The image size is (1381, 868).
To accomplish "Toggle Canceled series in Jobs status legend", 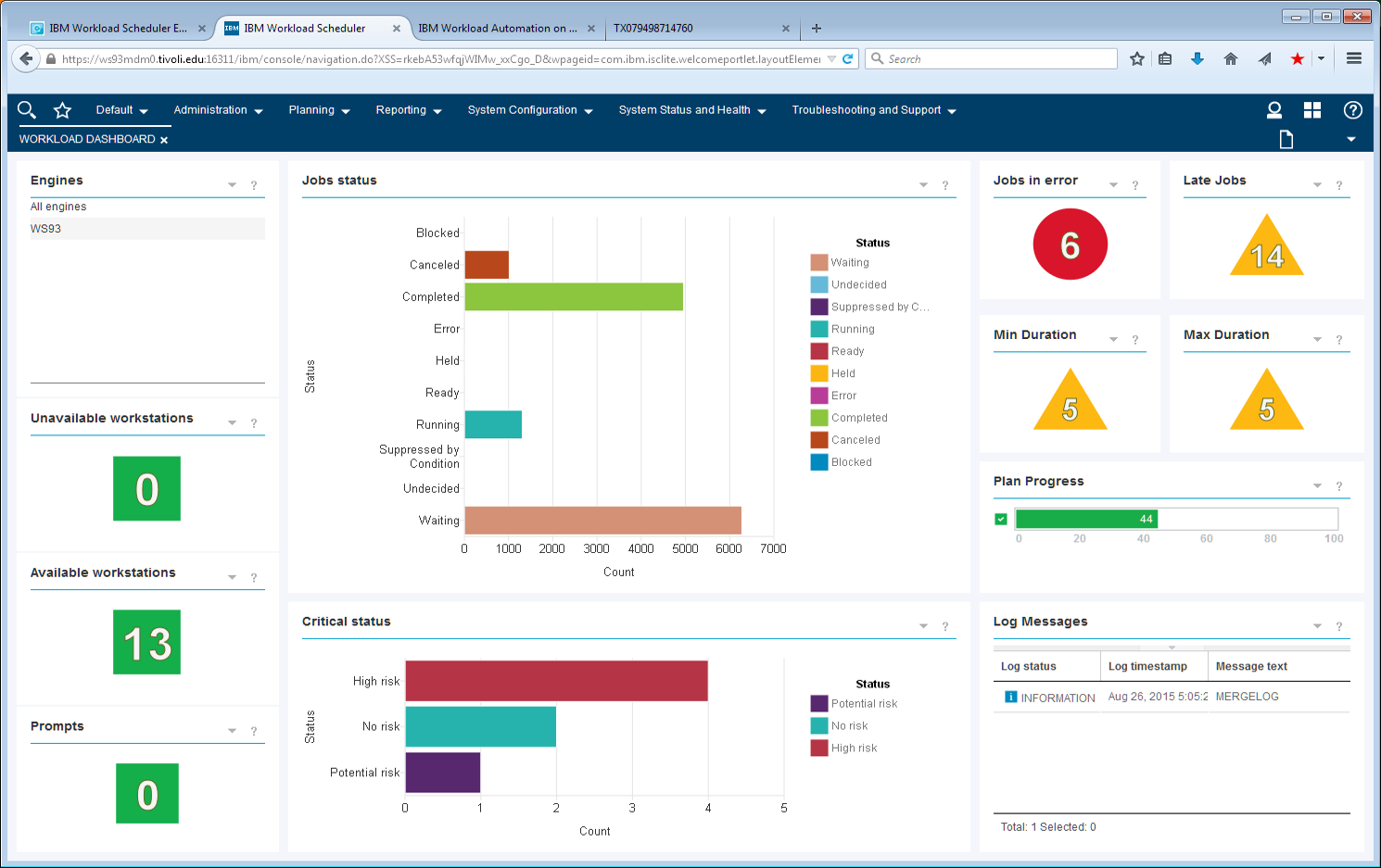I will click(845, 440).
